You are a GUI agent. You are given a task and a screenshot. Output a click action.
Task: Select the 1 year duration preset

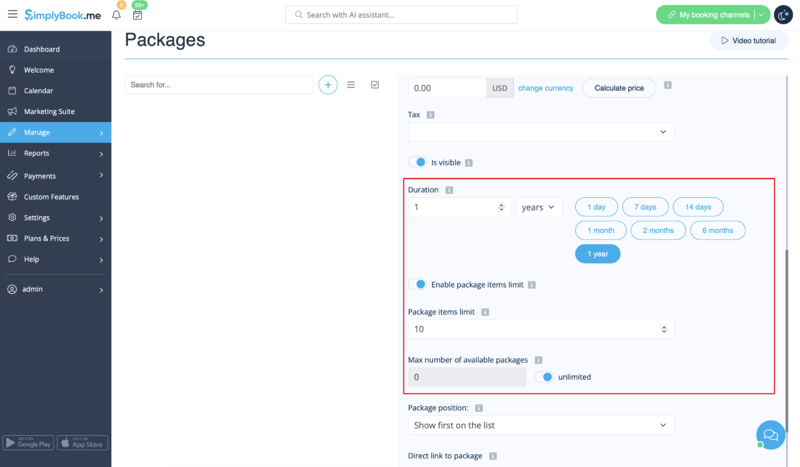597,254
